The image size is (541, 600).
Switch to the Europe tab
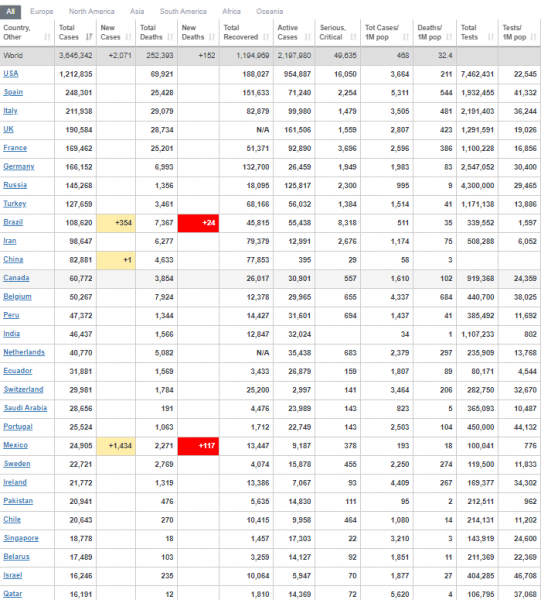[42, 11]
